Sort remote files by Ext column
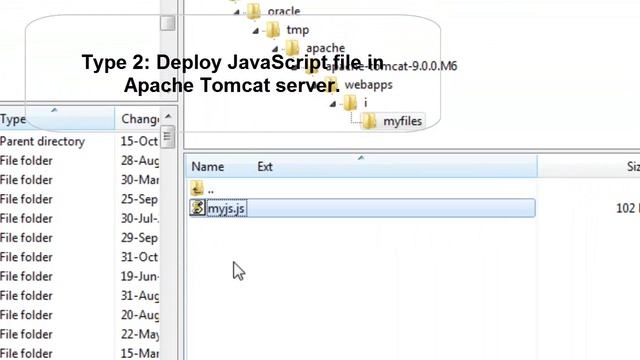The width and height of the screenshot is (640, 360). pos(265,167)
